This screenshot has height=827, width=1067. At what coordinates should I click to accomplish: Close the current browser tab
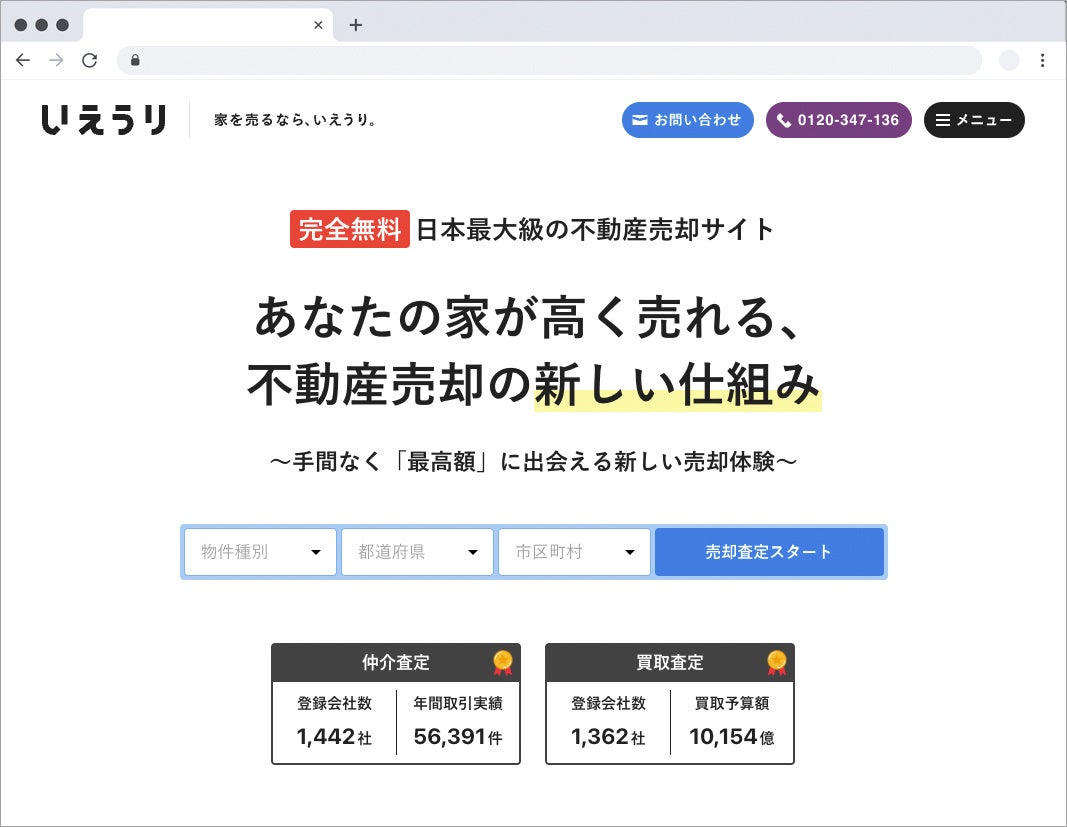pos(318,25)
